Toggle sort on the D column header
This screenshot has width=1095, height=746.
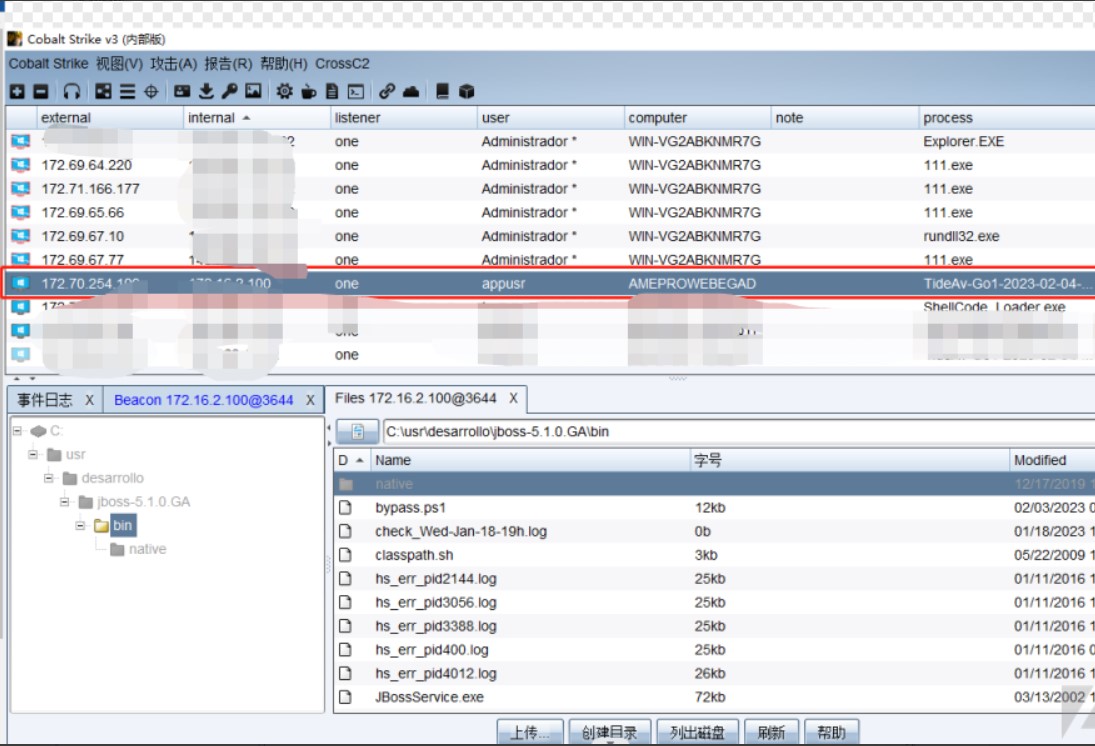point(351,460)
